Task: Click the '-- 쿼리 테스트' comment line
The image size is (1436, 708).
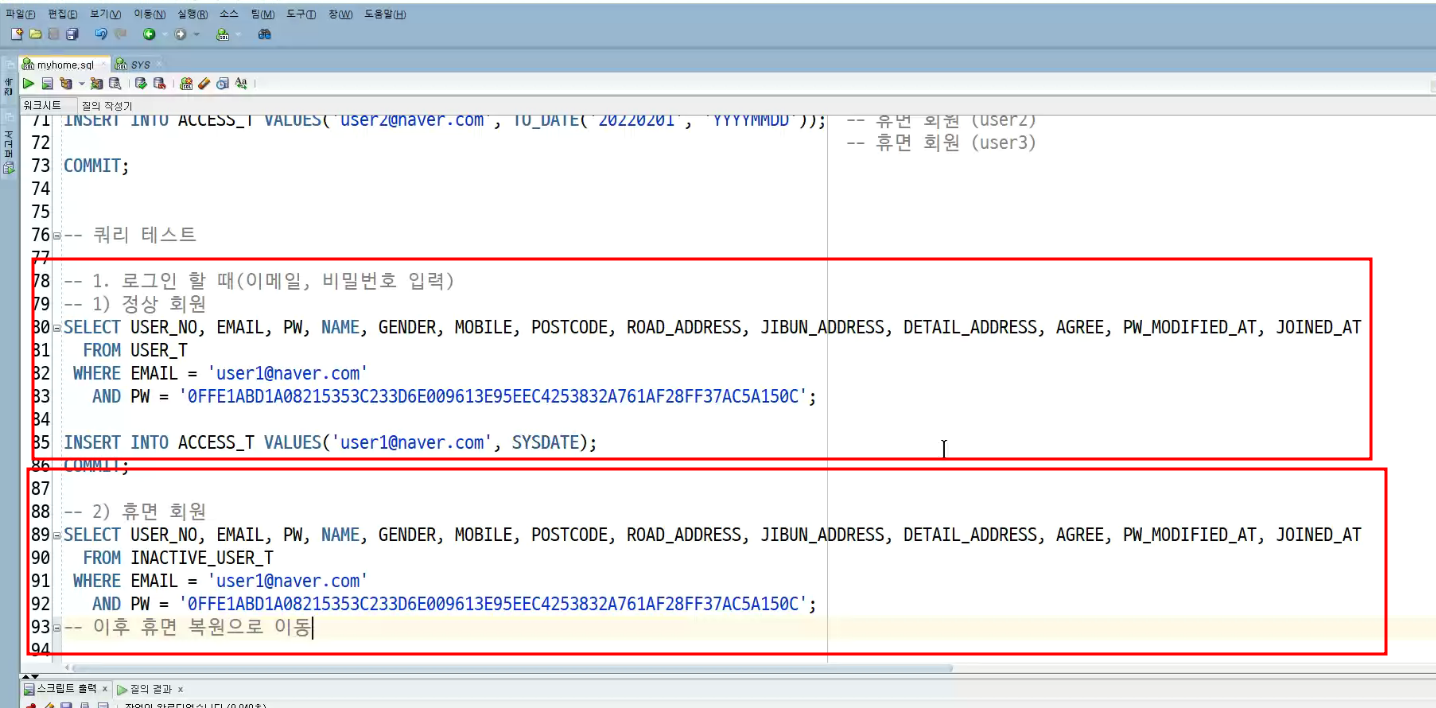Action: tap(130, 236)
